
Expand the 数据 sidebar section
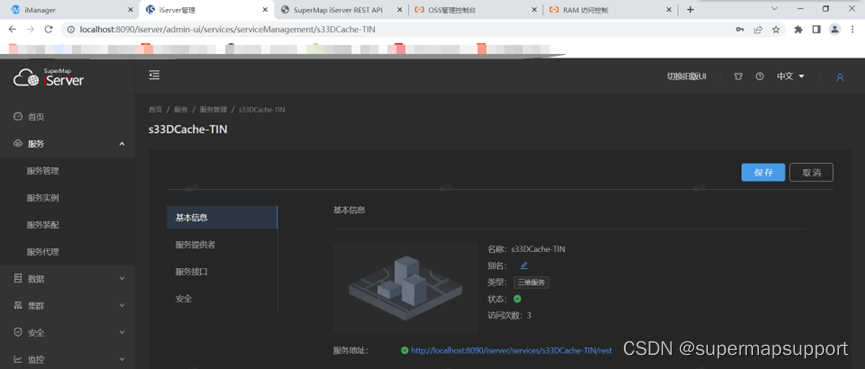(67, 279)
